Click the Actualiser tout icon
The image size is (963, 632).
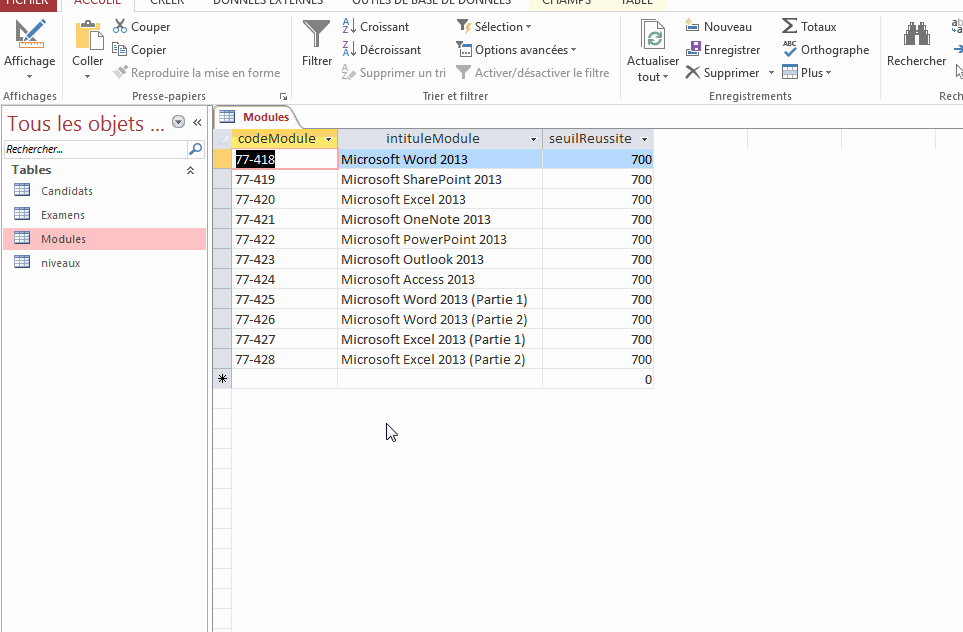pos(652,34)
